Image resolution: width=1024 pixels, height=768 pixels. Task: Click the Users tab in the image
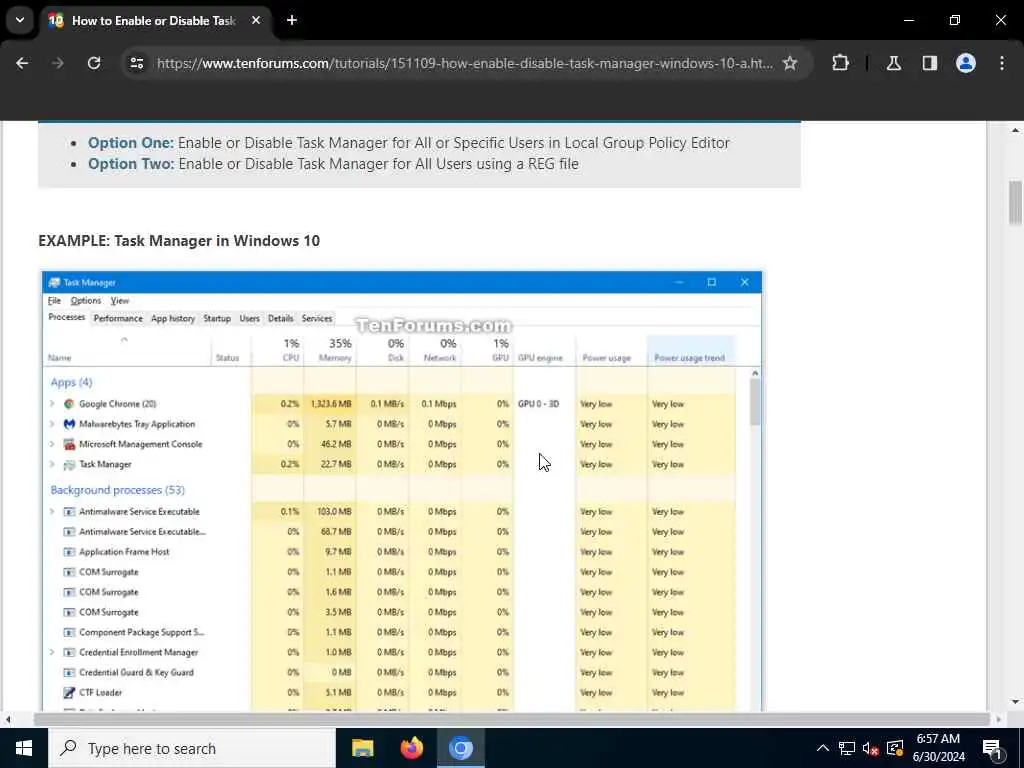click(249, 318)
